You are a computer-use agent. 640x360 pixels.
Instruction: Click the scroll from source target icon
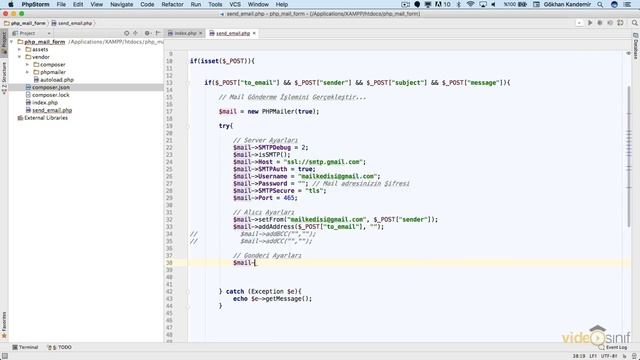(127, 33)
